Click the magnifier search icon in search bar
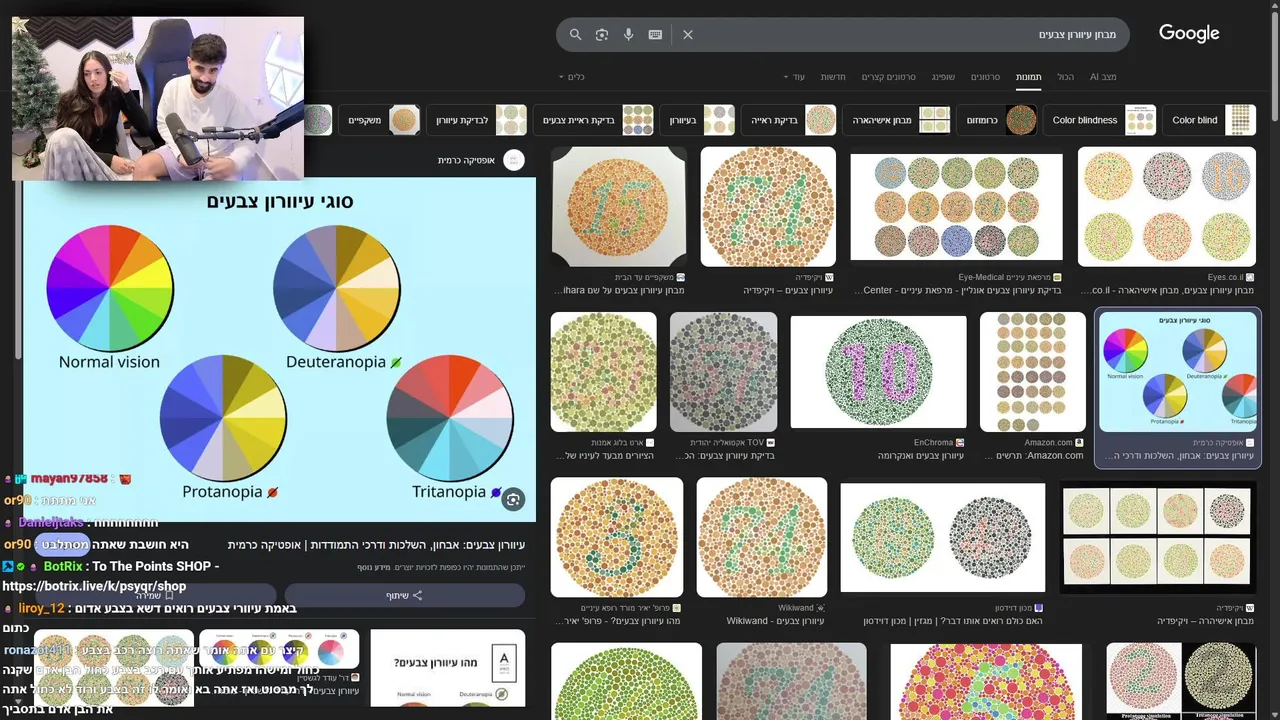This screenshot has height=720, width=1280. pos(575,34)
